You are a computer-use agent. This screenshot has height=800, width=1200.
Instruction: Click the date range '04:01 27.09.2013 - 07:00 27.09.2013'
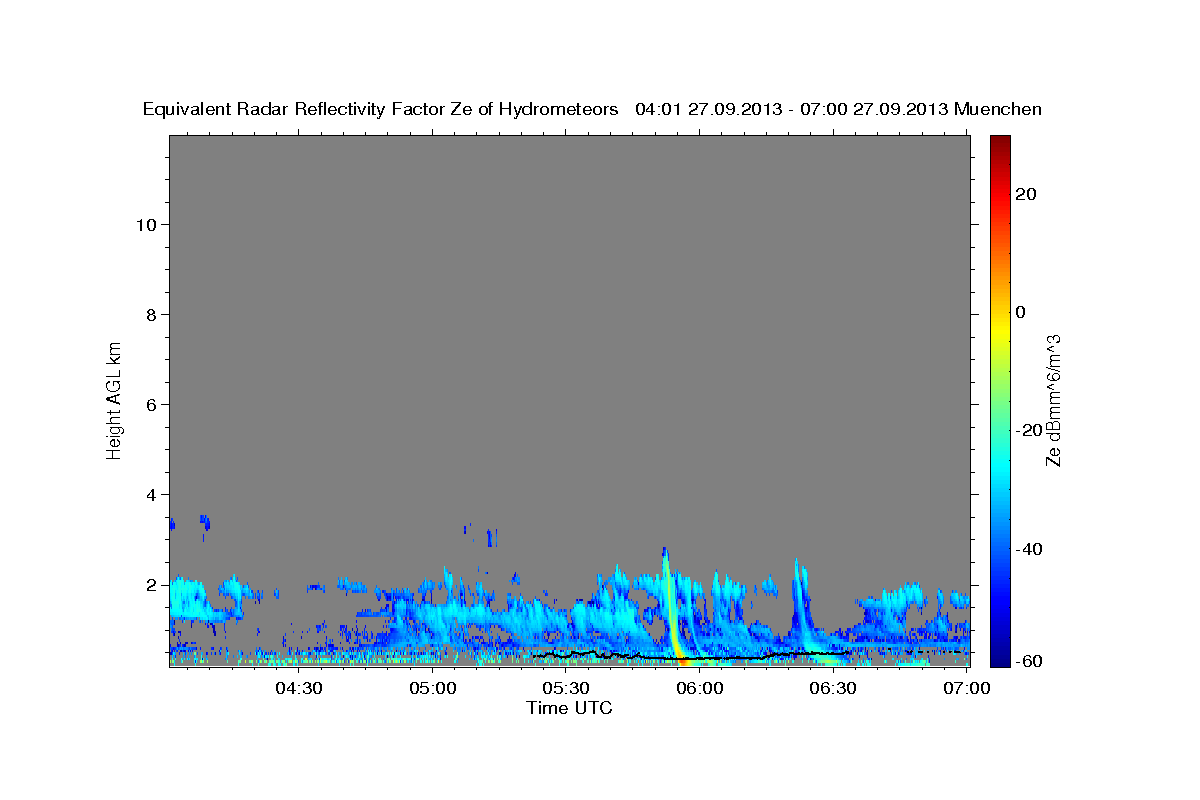[x=792, y=110]
